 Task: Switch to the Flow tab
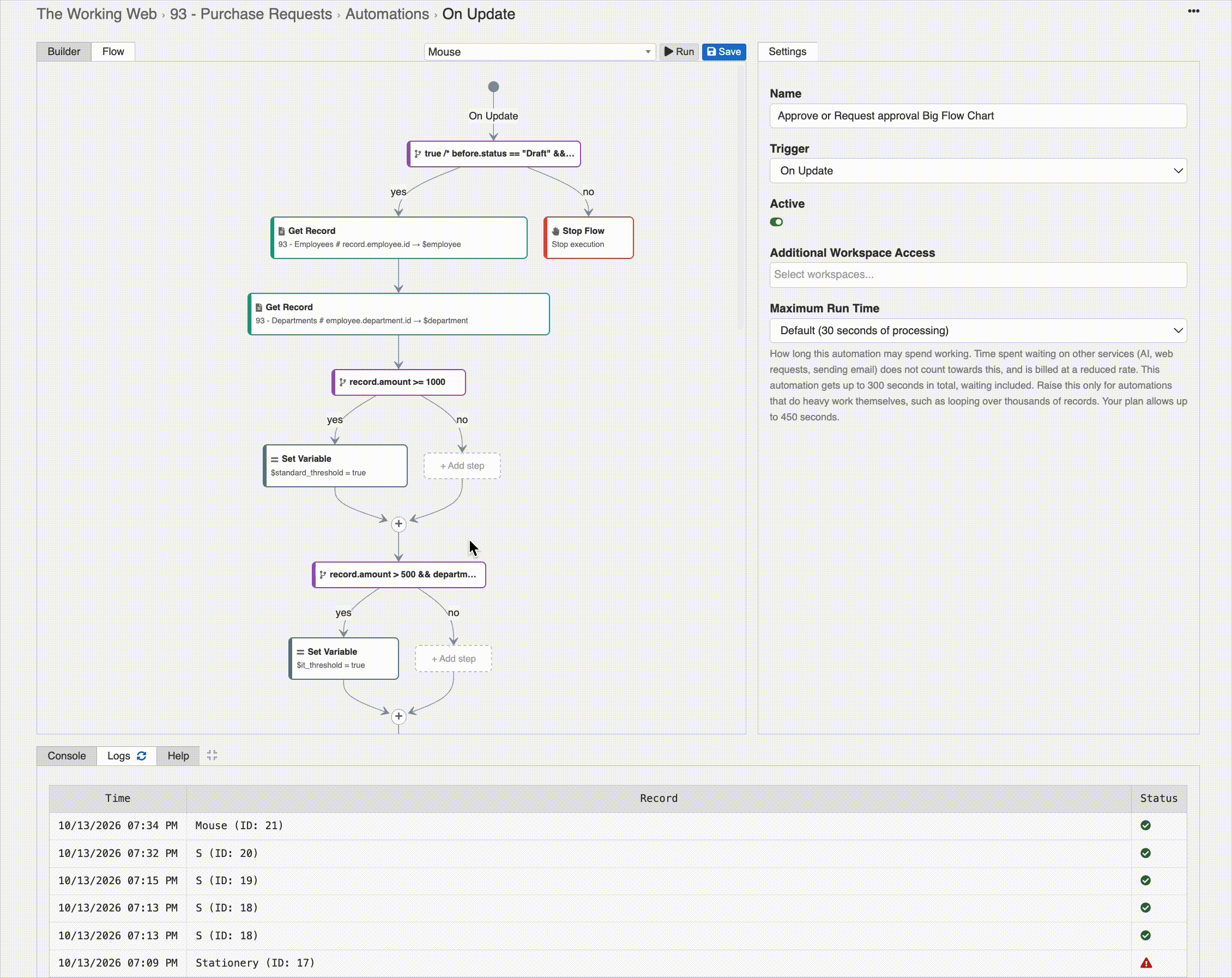(x=113, y=51)
